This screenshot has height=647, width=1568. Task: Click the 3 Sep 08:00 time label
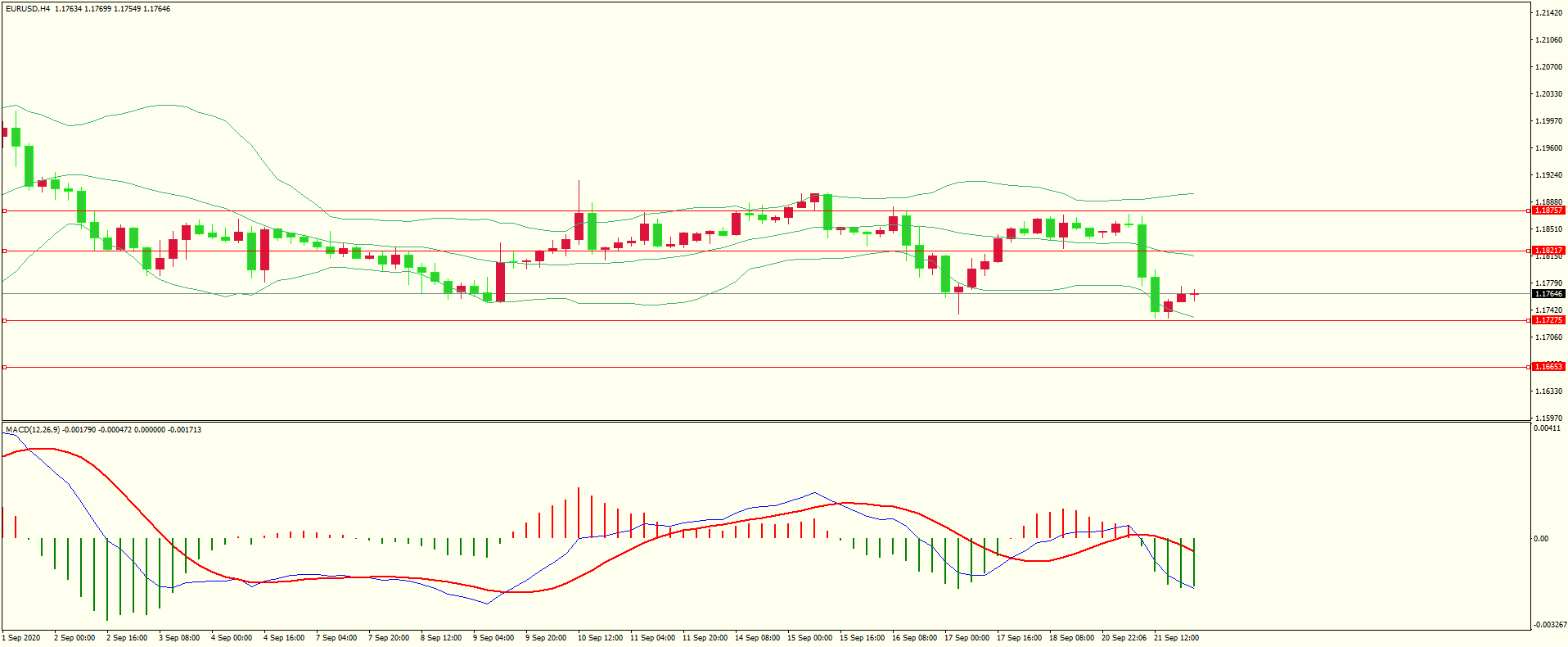click(179, 638)
